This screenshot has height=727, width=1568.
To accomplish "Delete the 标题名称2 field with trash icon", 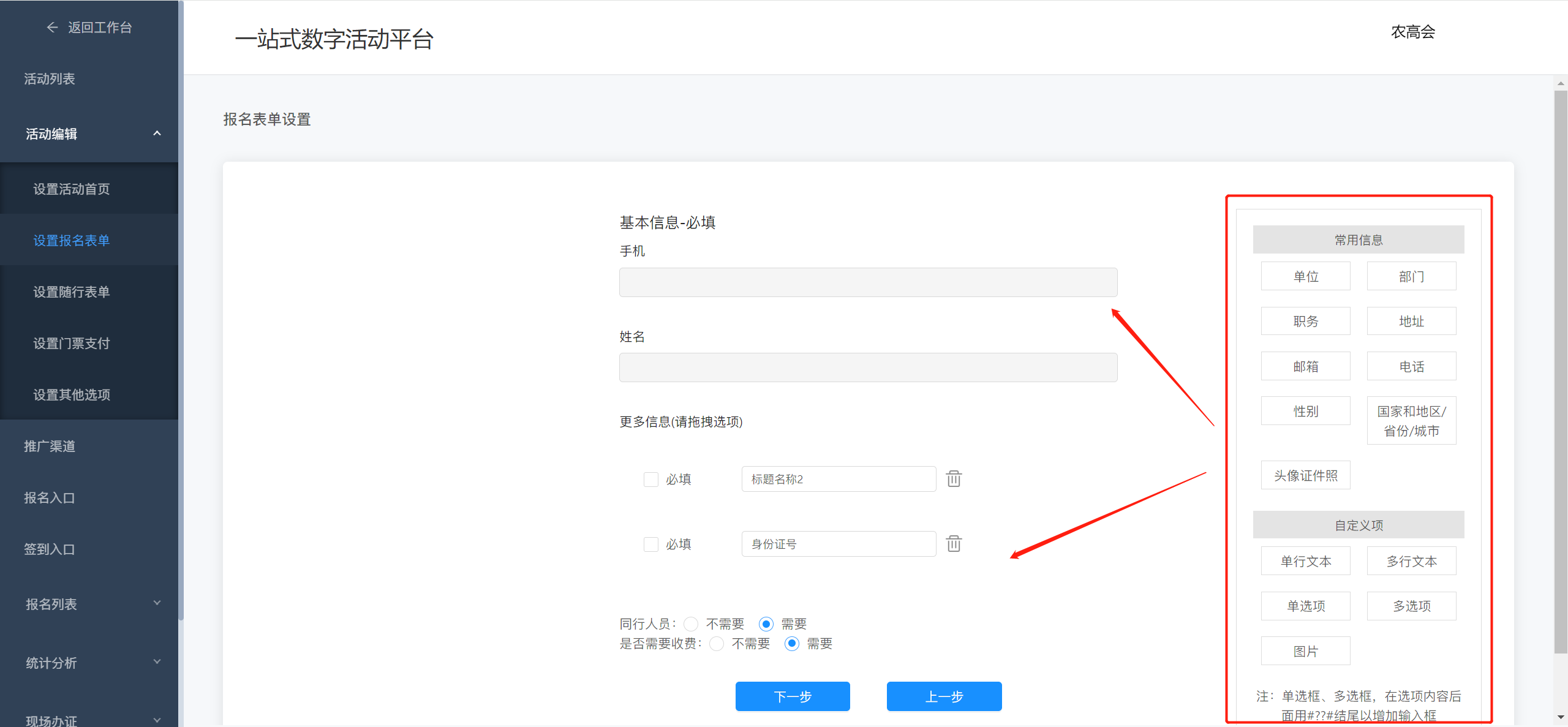I will (x=954, y=478).
